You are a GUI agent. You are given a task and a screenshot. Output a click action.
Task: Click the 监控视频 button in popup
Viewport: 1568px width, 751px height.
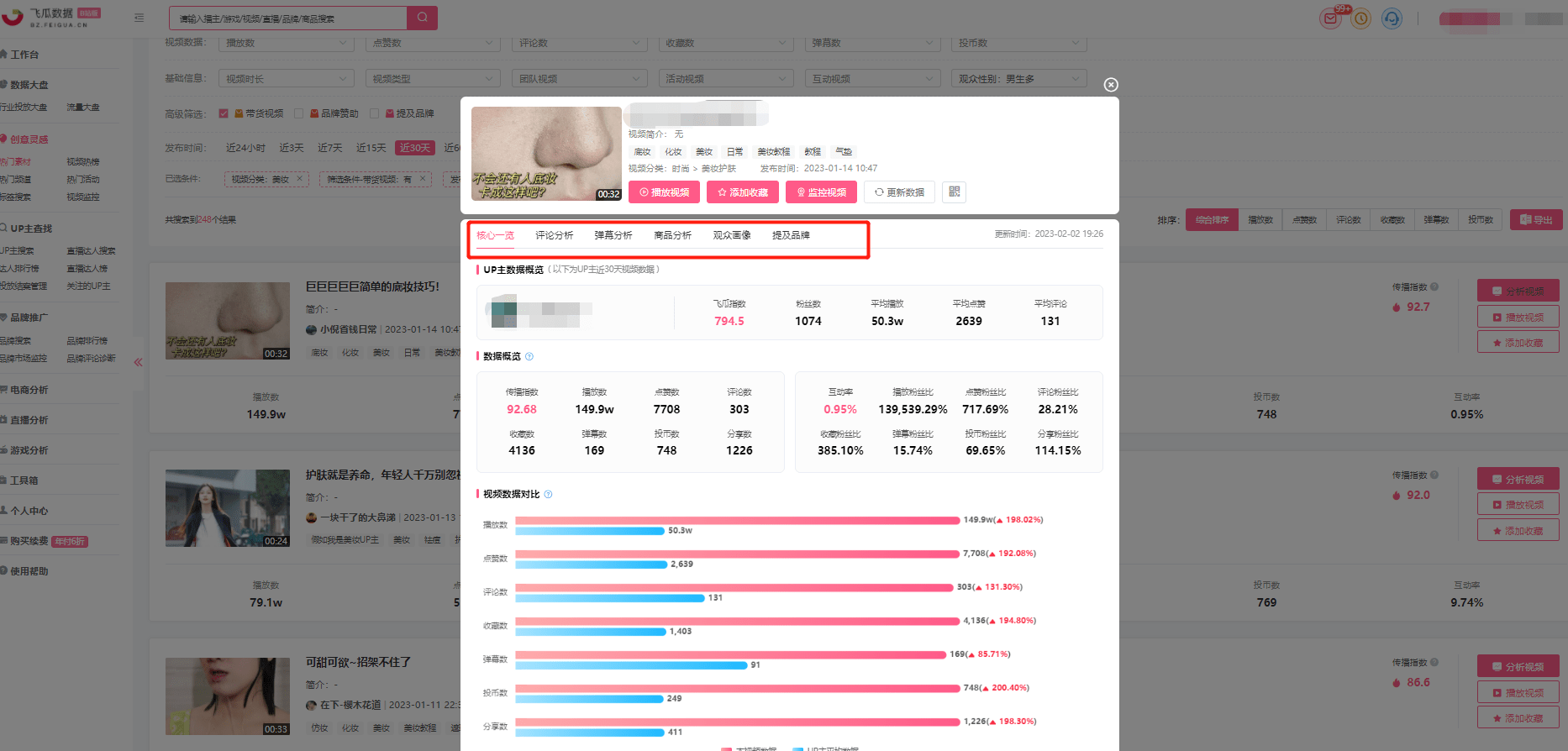tap(821, 192)
